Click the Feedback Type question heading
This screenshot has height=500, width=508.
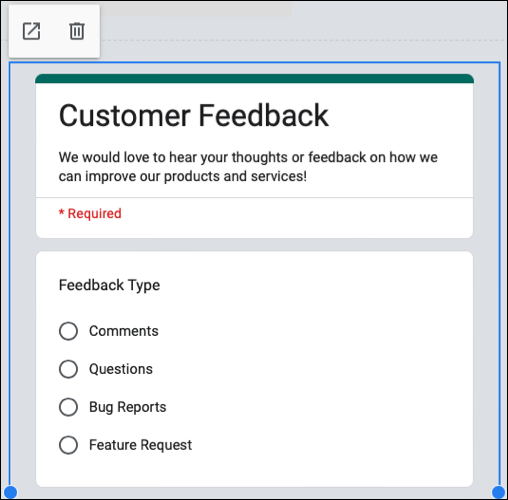point(109,285)
